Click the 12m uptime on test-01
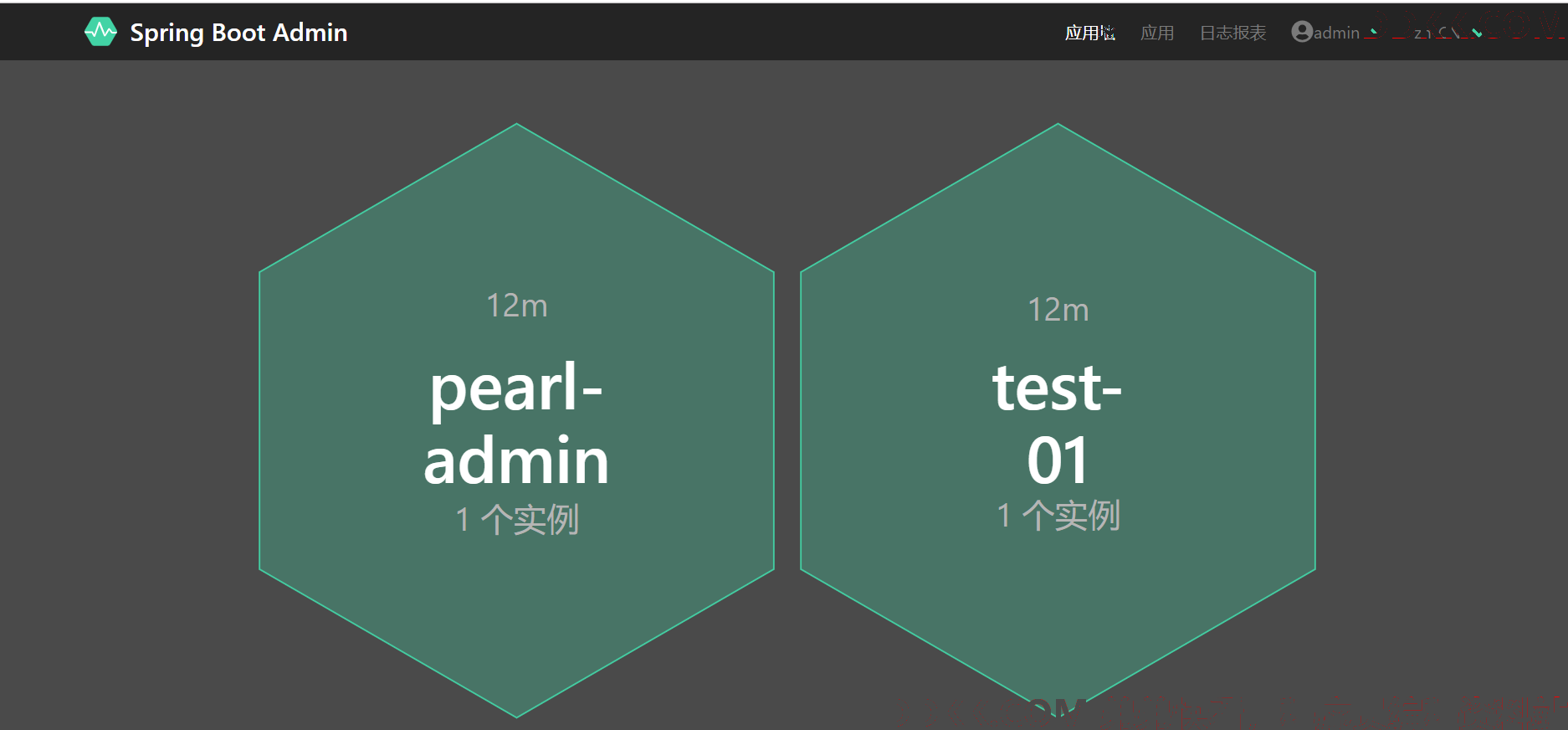Image resolution: width=1568 pixels, height=730 pixels. pos(1058,310)
